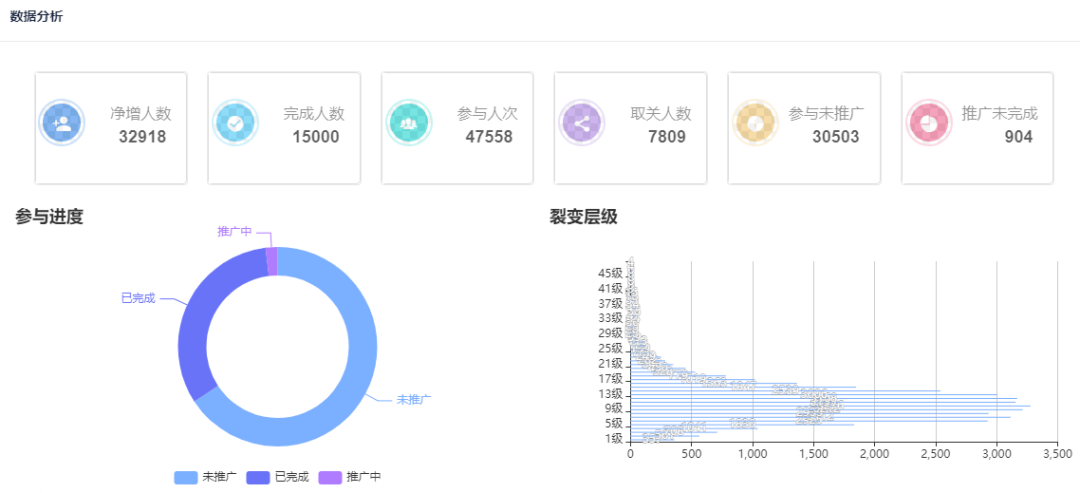
Task: Click the 取关人数 value 7809
Action: pyautogui.click(x=667, y=137)
